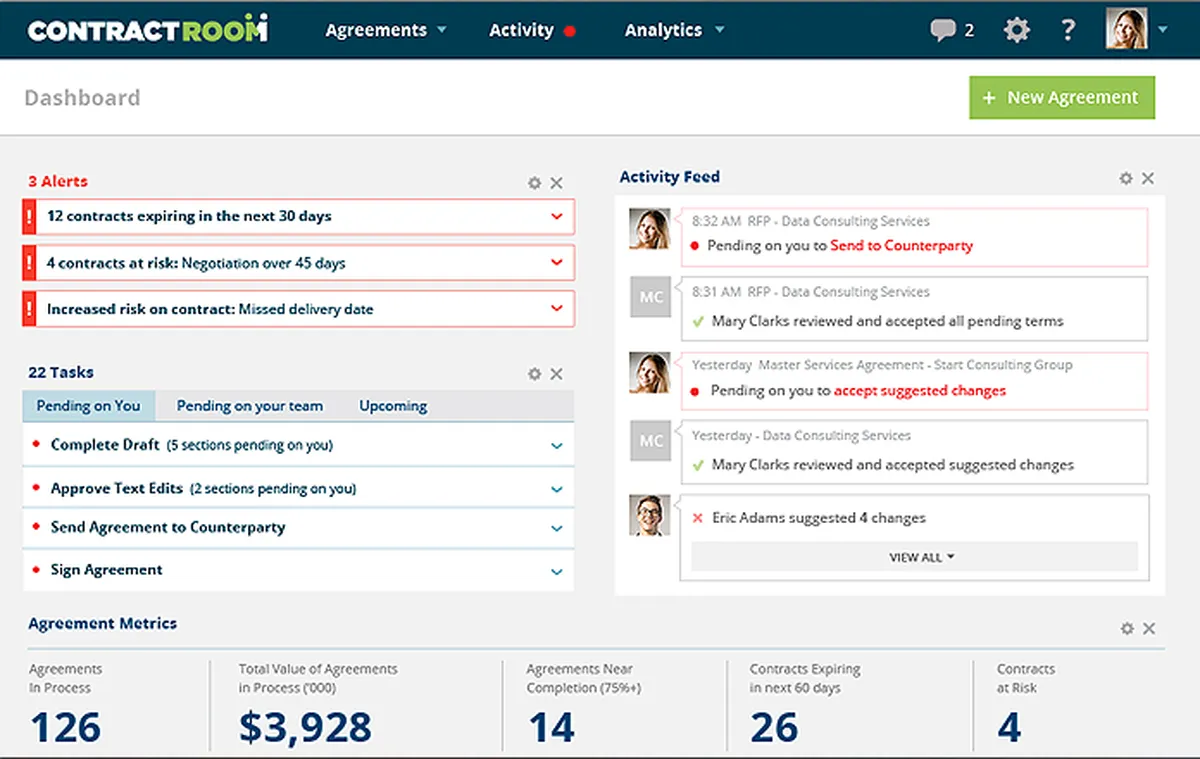The image size is (1200, 759).
Task: Open the Activity menu
Action: [x=521, y=30]
